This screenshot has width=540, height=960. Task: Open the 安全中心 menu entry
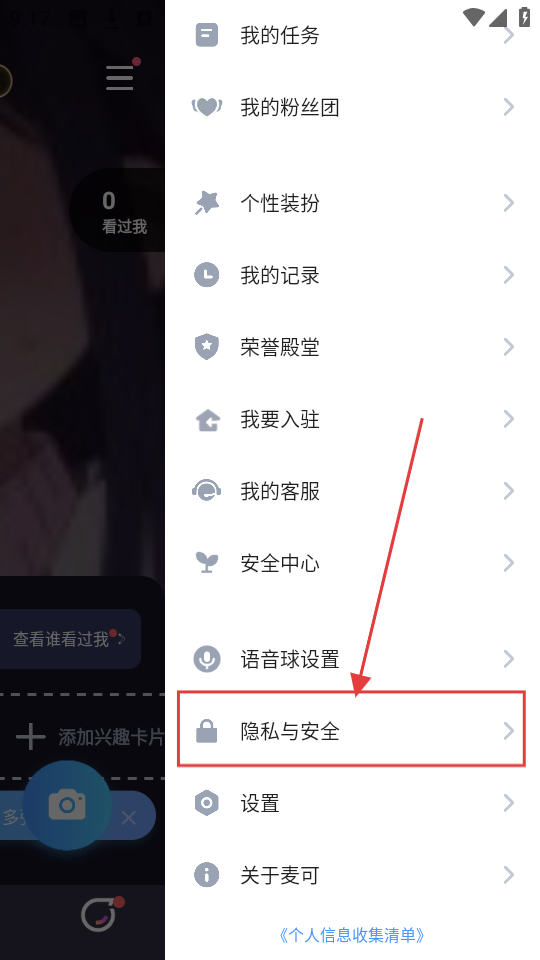click(x=351, y=563)
